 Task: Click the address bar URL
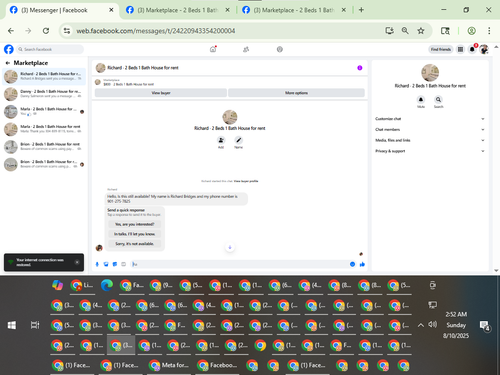pos(156,31)
